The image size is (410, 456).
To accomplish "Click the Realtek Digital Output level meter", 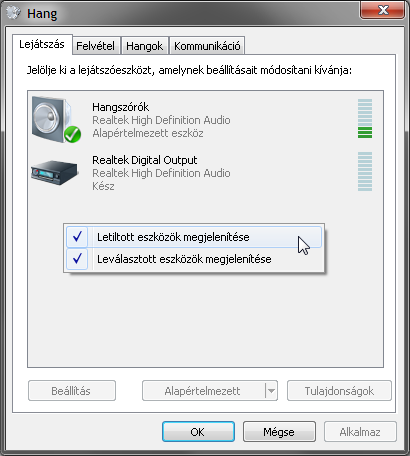I will (x=365, y=171).
